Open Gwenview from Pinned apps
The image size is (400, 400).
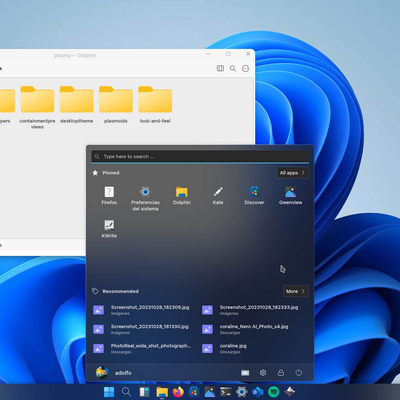click(291, 195)
